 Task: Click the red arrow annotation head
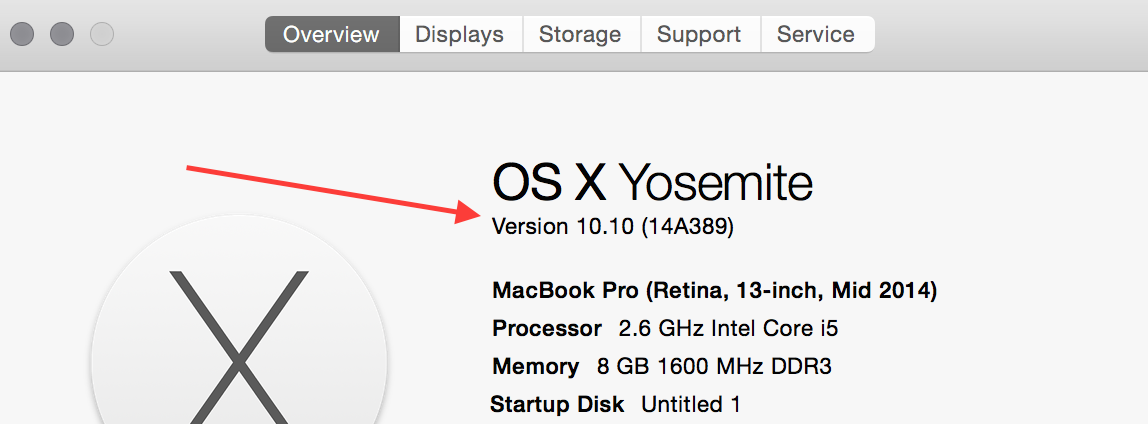tap(468, 212)
